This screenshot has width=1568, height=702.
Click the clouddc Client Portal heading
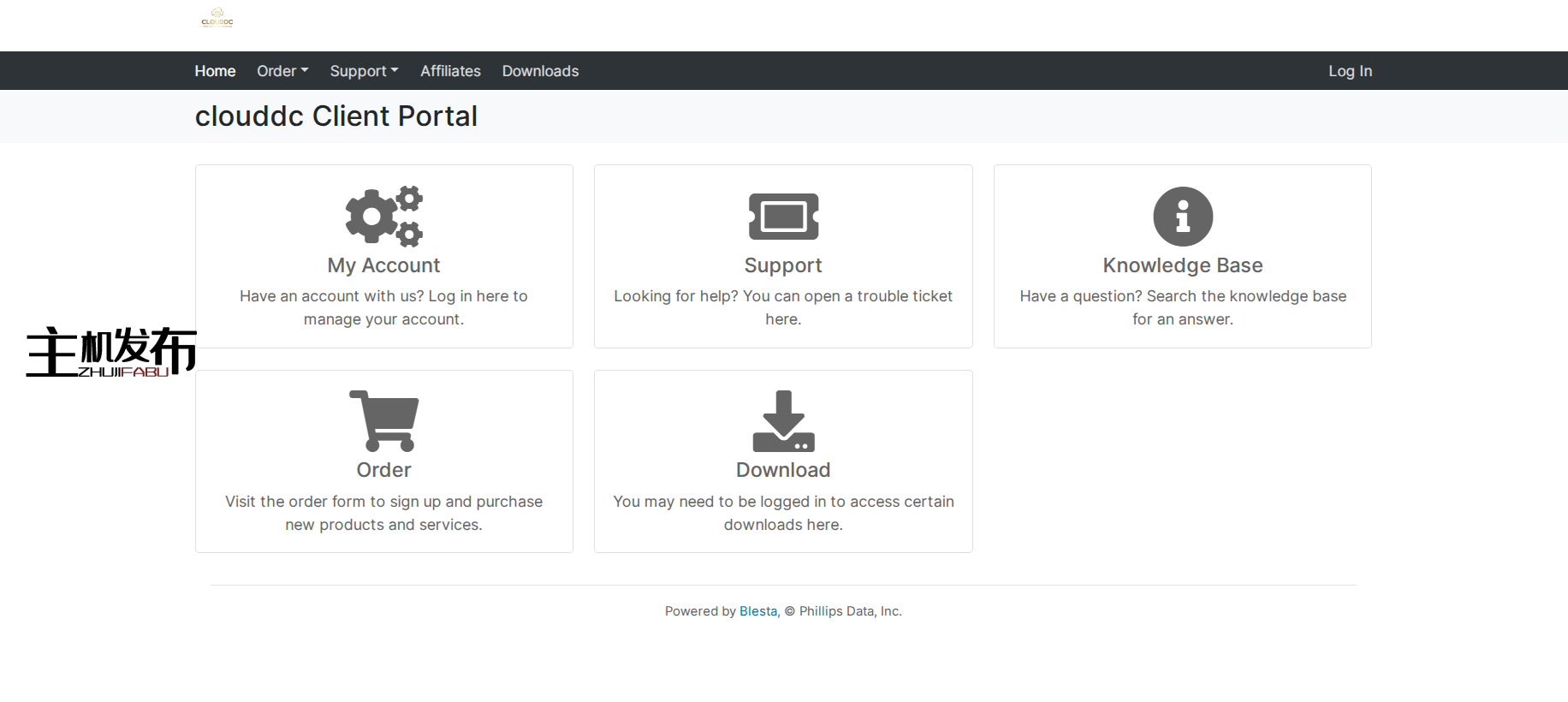[x=336, y=116]
